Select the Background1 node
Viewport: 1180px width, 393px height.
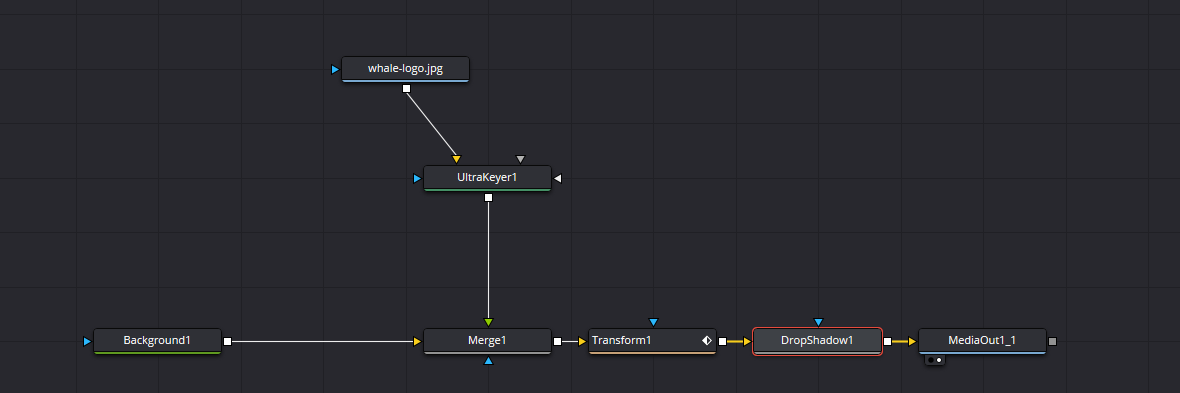[157, 341]
